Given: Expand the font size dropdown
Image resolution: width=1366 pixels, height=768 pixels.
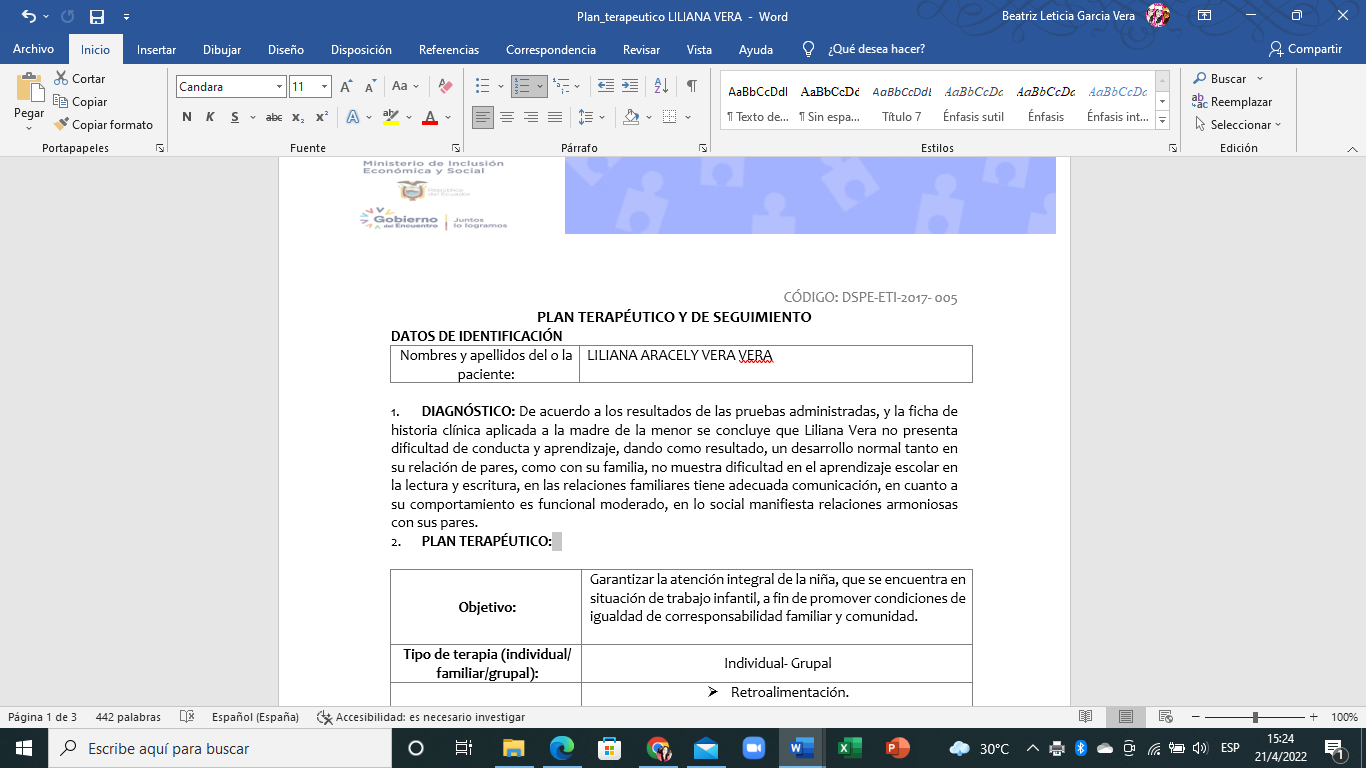Looking at the screenshot, I should [x=324, y=87].
